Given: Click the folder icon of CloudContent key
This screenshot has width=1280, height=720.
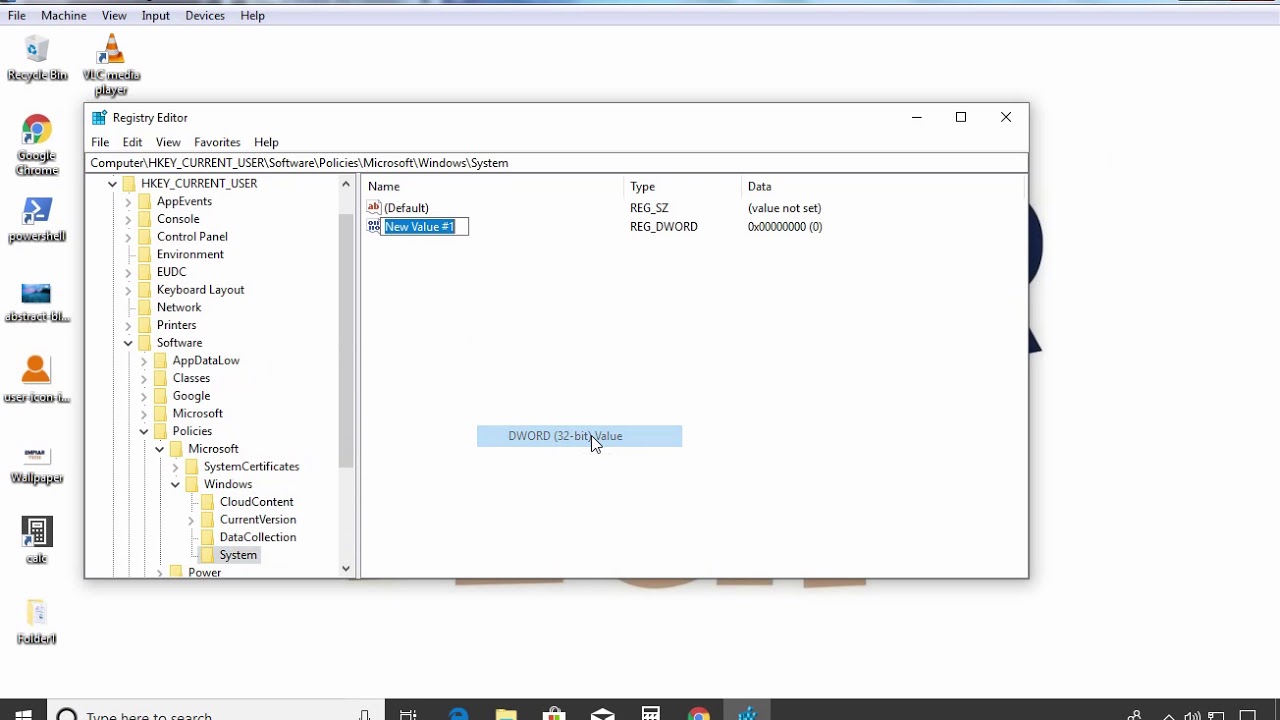Looking at the screenshot, I should tap(208, 502).
